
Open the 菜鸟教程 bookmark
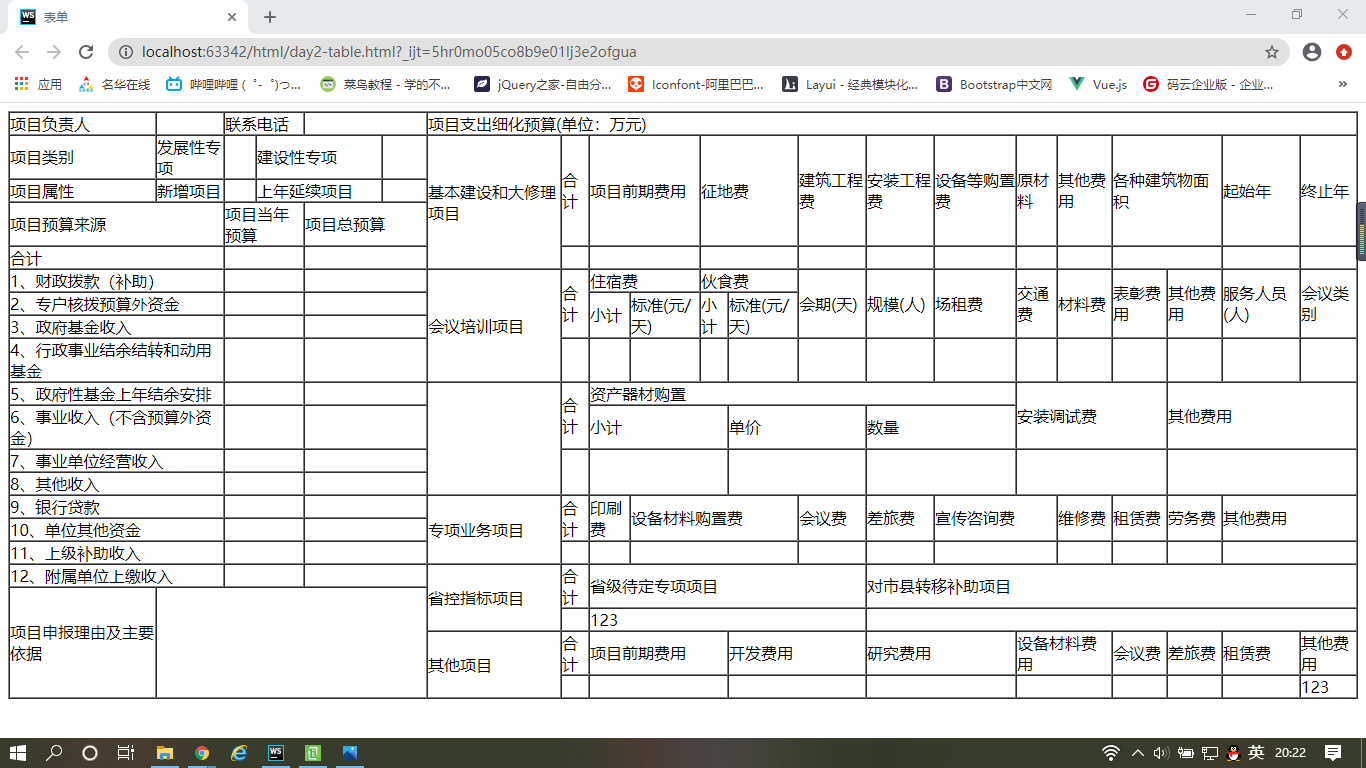386,85
